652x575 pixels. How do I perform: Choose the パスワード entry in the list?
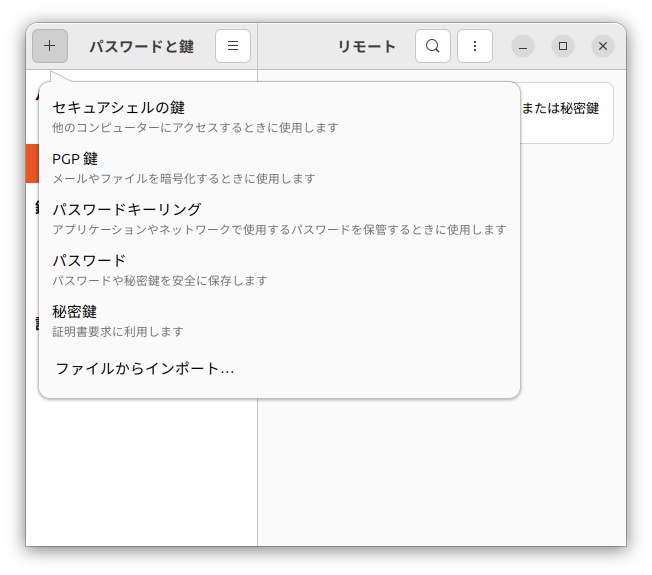coord(89,260)
